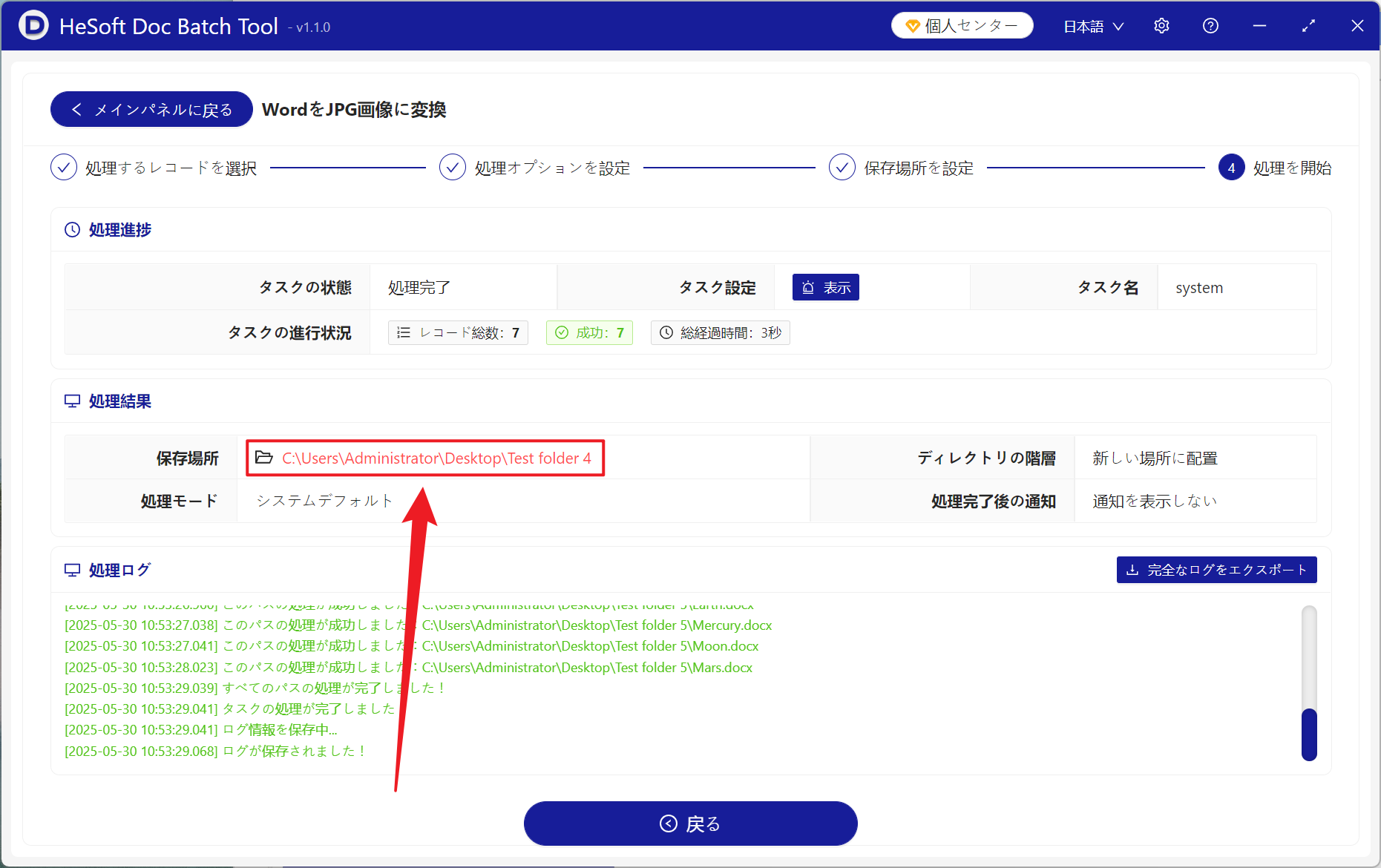Click the HeSoft app logo icon

point(33,25)
